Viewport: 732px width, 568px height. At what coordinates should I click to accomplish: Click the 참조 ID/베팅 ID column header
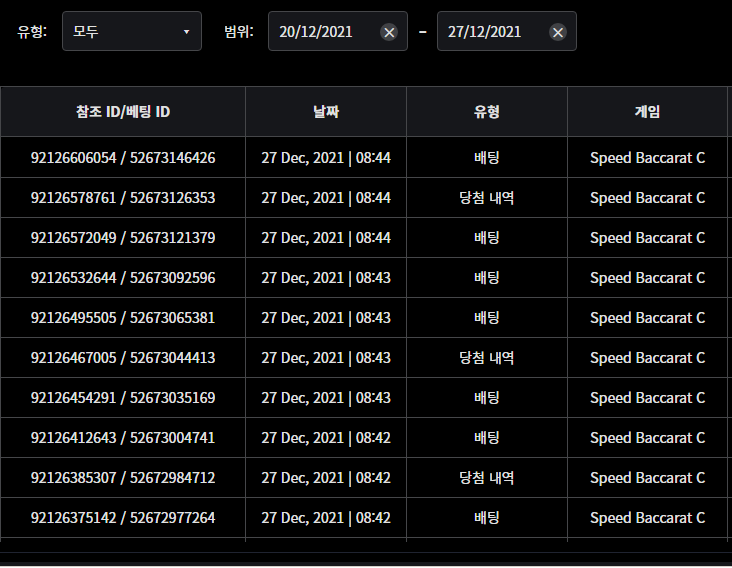tap(123, 112)
